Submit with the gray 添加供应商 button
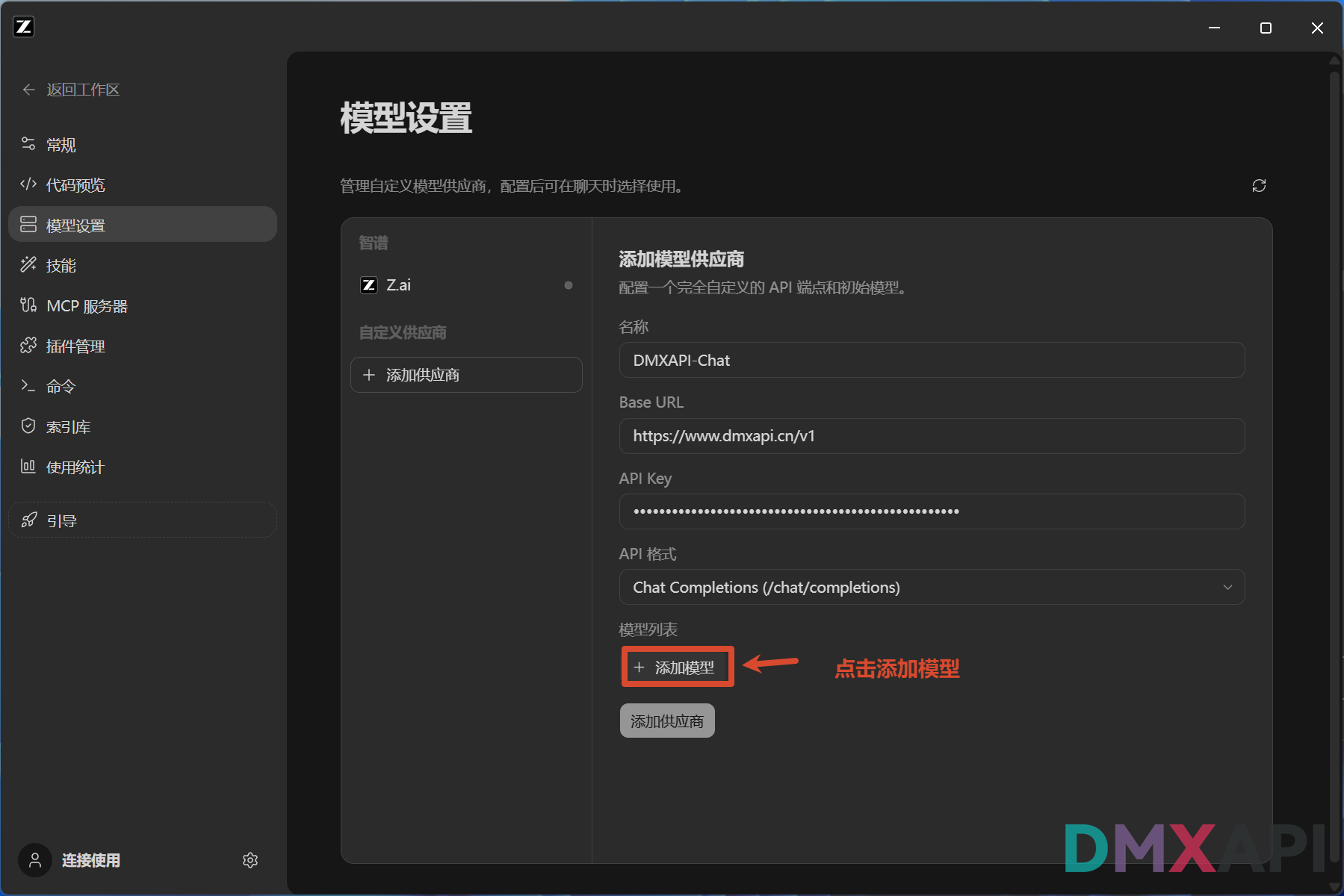 (667, 721)
